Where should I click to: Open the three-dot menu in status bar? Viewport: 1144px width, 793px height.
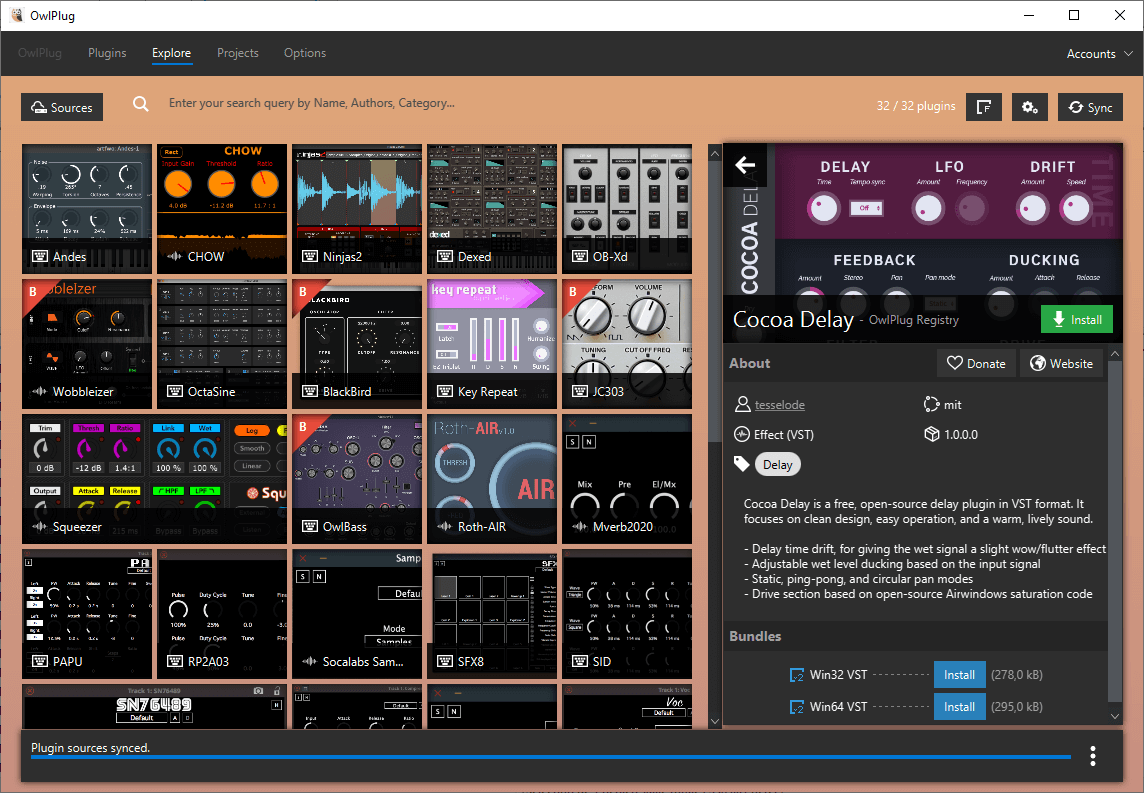coord(1093,755)
